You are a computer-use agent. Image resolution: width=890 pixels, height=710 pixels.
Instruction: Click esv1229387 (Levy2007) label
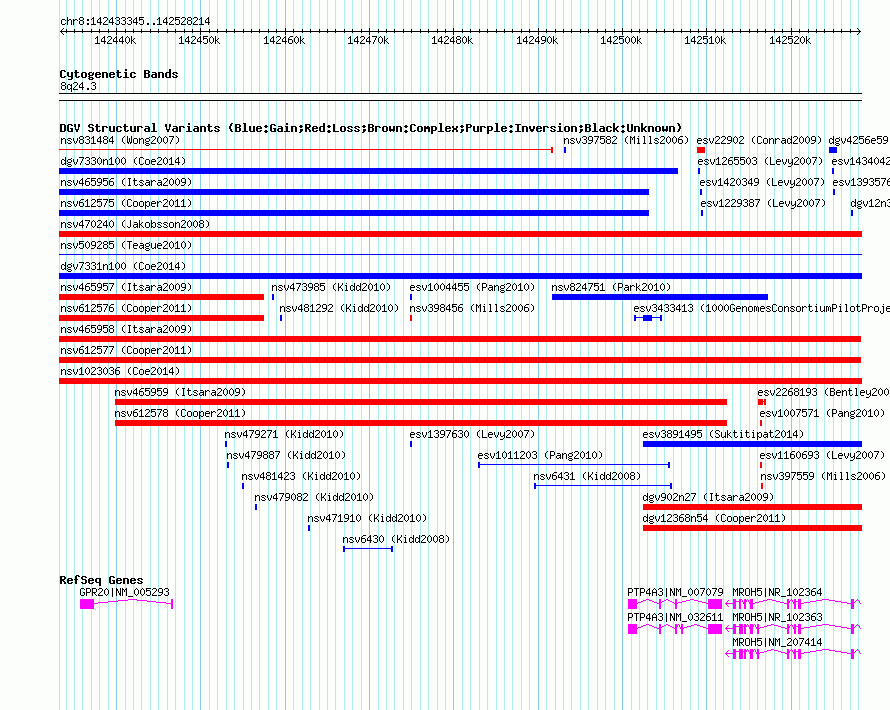[763, 203]
